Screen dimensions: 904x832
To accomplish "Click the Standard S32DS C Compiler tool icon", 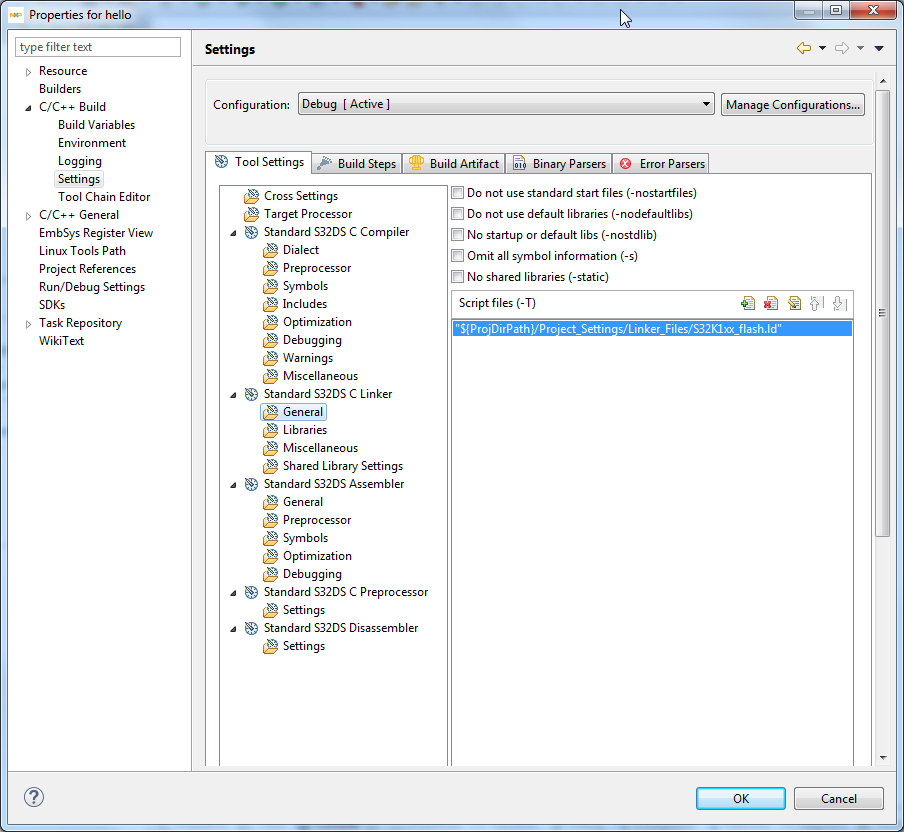I will click(x=251, y=232).
